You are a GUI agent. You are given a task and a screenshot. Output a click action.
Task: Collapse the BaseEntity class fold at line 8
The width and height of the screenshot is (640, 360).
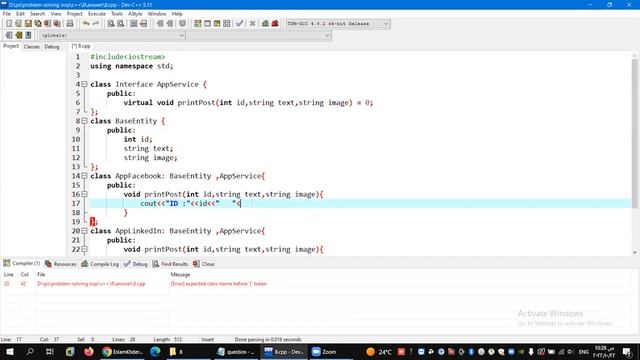[x=84, y=121]
